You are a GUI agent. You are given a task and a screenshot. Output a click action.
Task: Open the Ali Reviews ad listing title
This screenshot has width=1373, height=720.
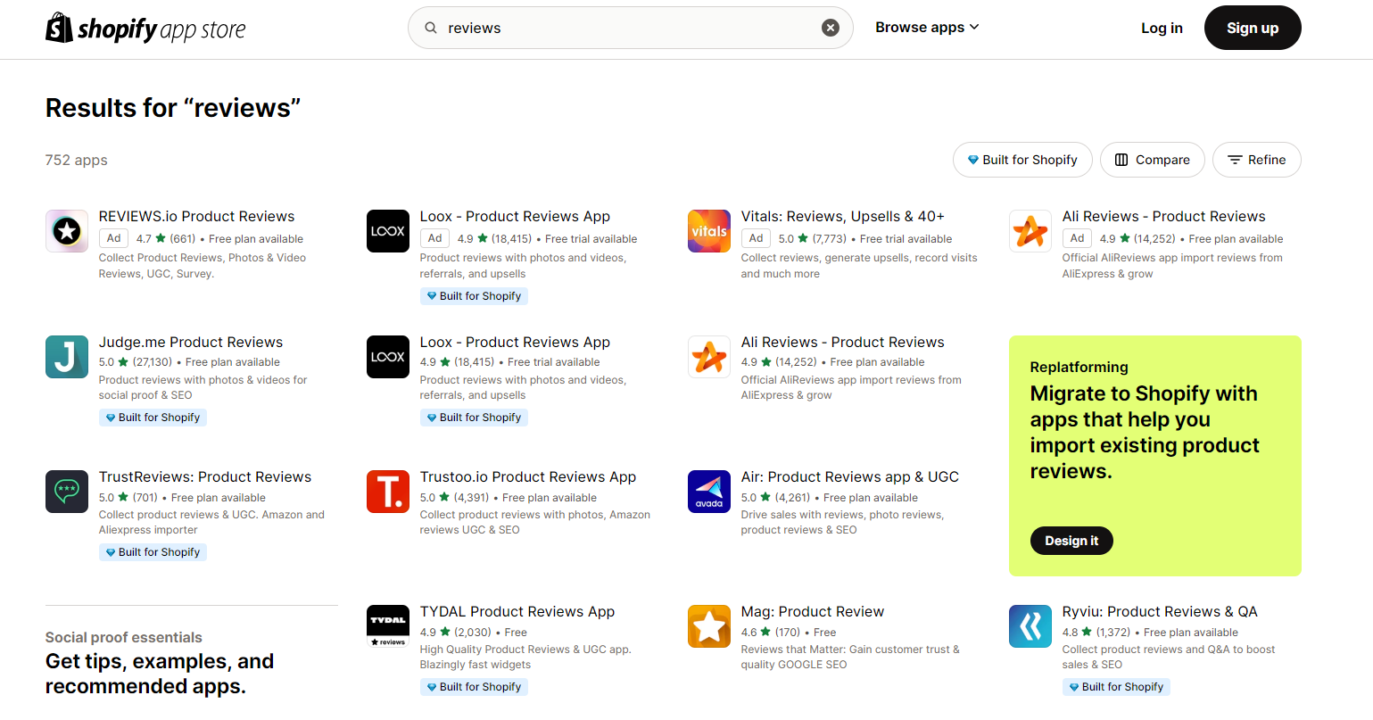1163,216
